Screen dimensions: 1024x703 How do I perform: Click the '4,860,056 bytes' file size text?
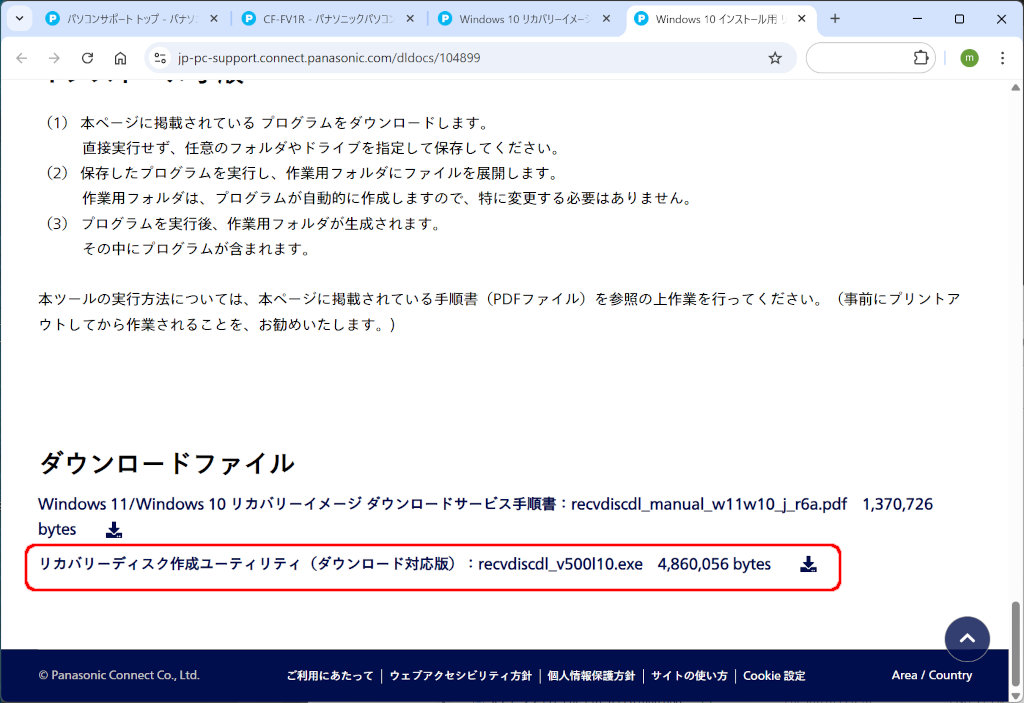click(x=714, y=564)
